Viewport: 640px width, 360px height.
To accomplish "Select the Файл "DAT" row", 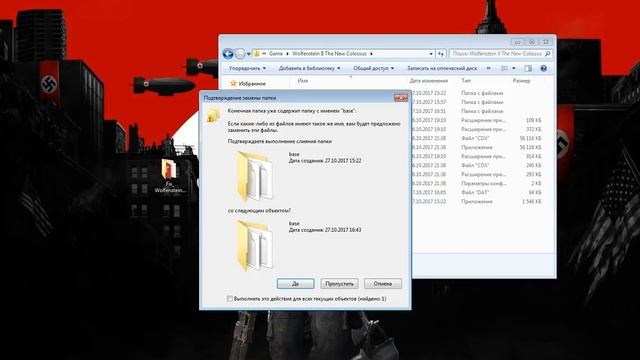I will [478, 192].
